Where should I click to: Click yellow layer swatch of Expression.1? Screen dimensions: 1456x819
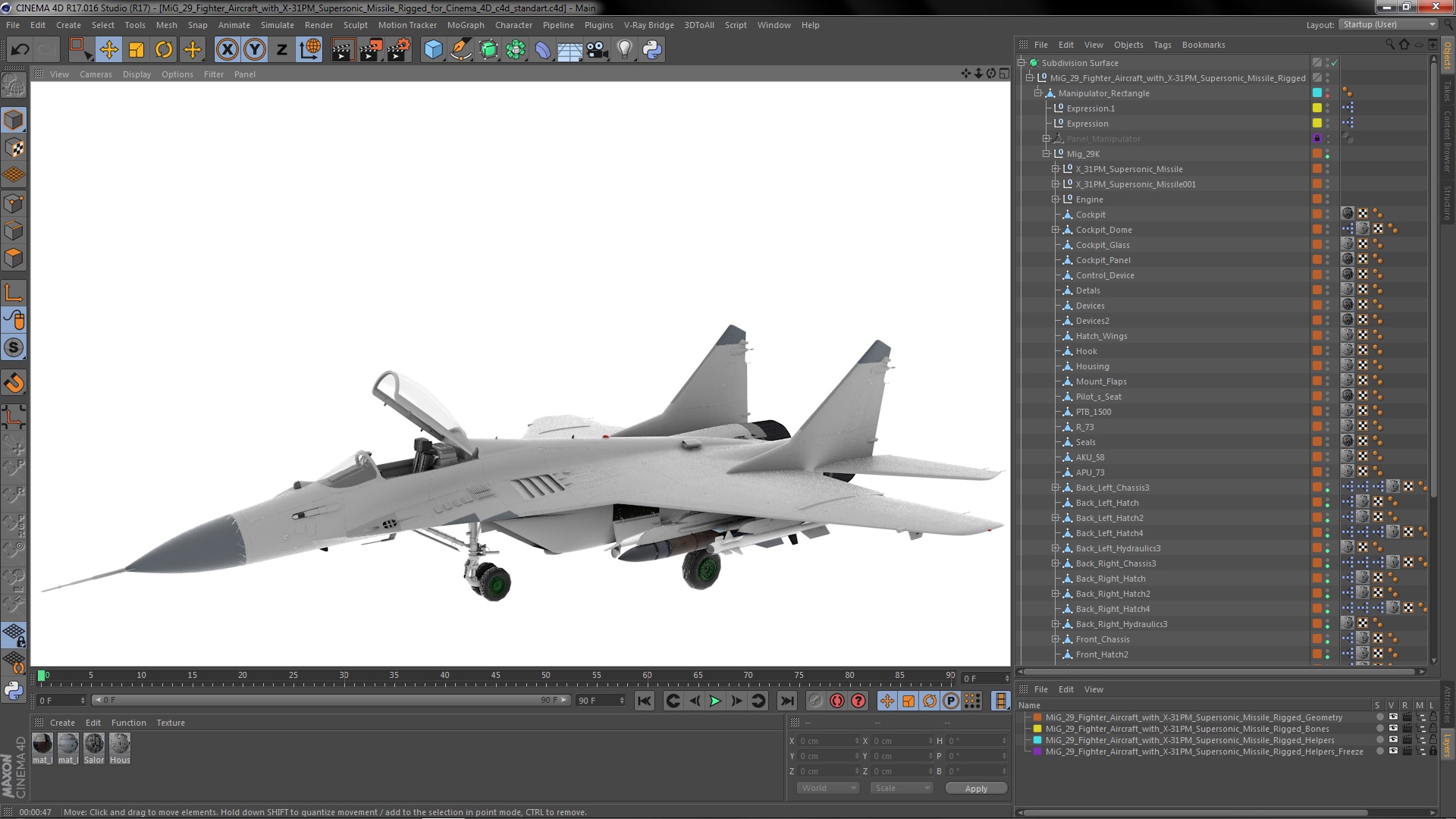(x=1317, y=108)
